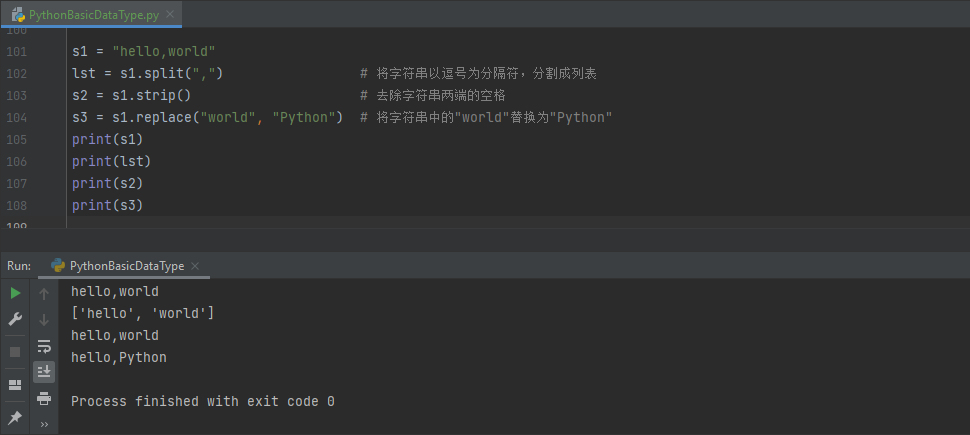This screenshot has height=435, width=970.
Task: Click the green Rerun button in Run panel
Action: [x=15, y=293]
